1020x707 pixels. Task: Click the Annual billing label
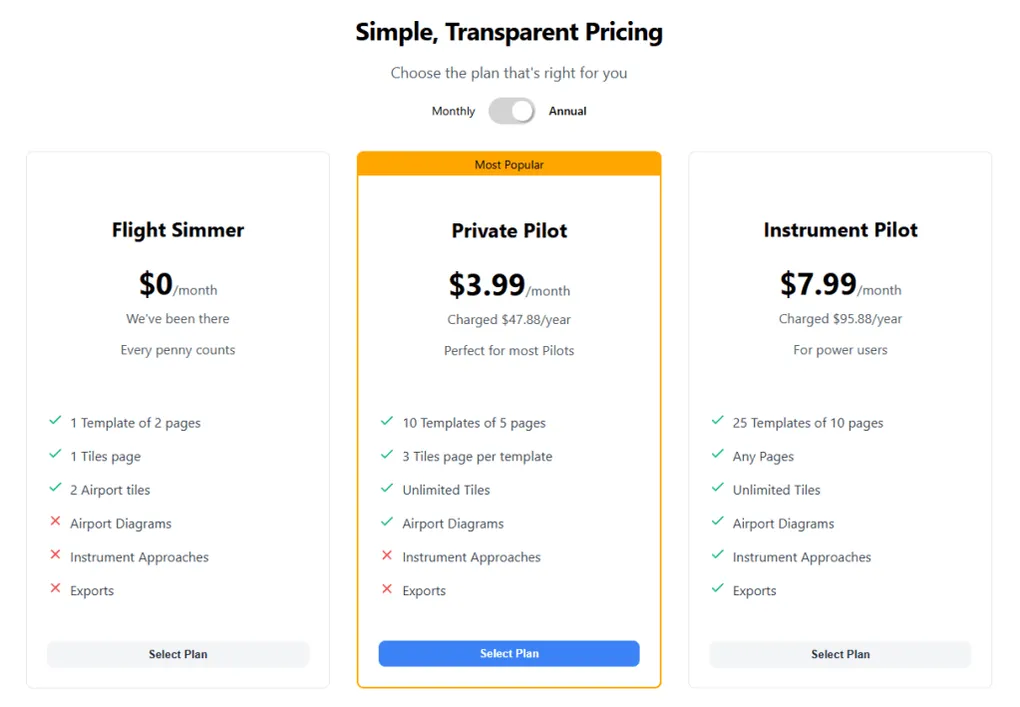coord(567,111)
